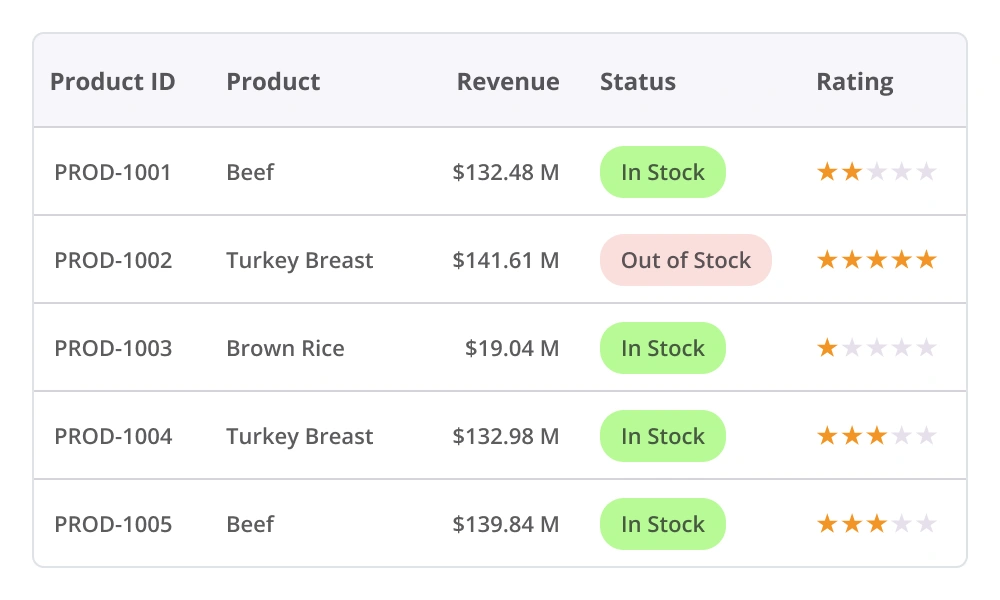Image resolution: width=1000 pixels, height=600 pixels.
Task: Click the Status column header
Action: tap(637, 82)
